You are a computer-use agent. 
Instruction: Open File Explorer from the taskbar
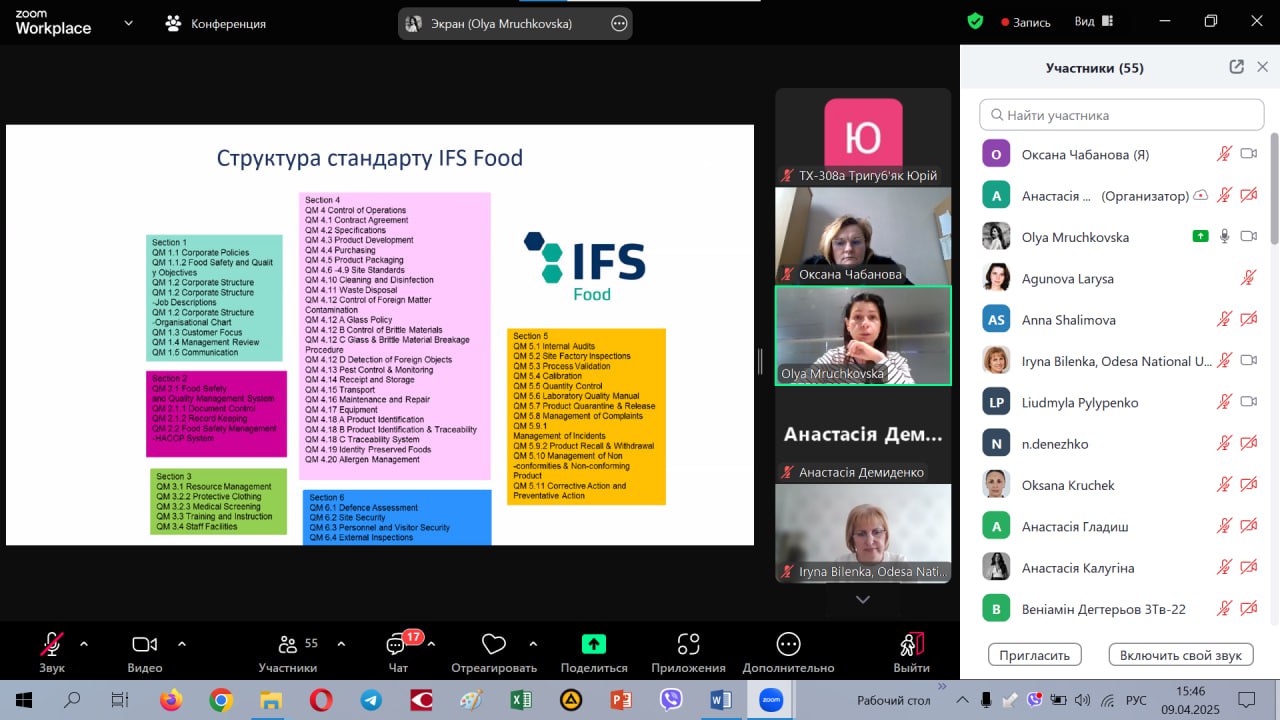point(271,700)
